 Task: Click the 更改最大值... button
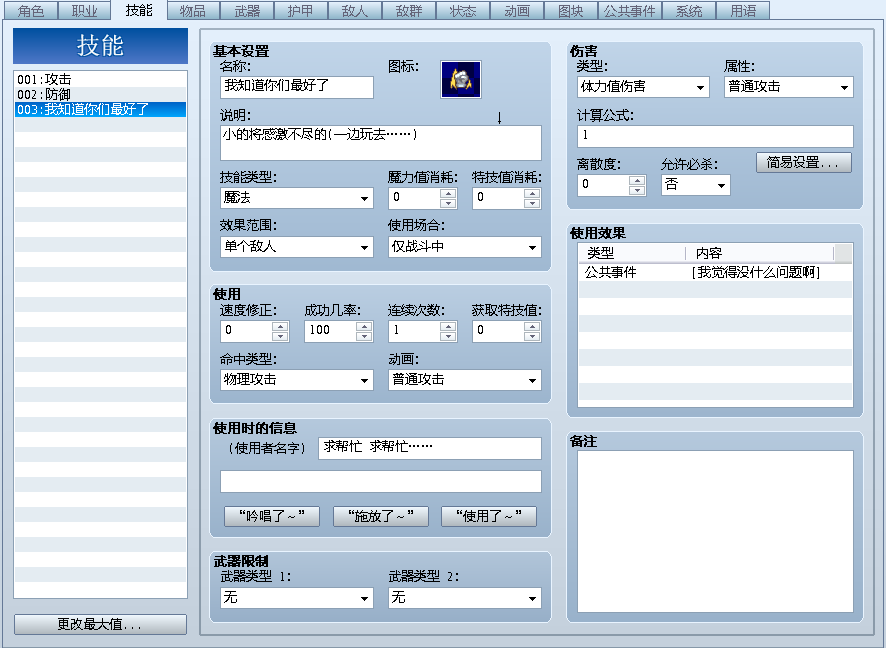[100, 624]
